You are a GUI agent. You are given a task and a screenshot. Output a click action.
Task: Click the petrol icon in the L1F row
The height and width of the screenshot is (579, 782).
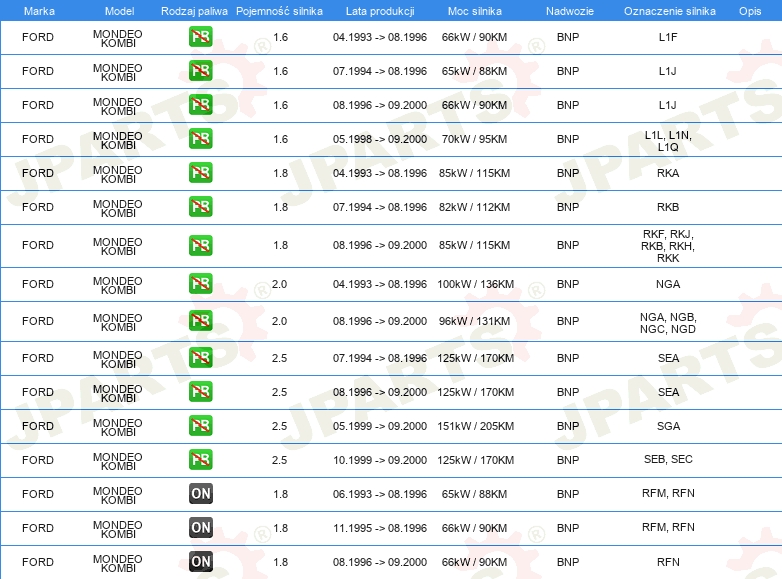pyautogui.click(x=200, y=37)
